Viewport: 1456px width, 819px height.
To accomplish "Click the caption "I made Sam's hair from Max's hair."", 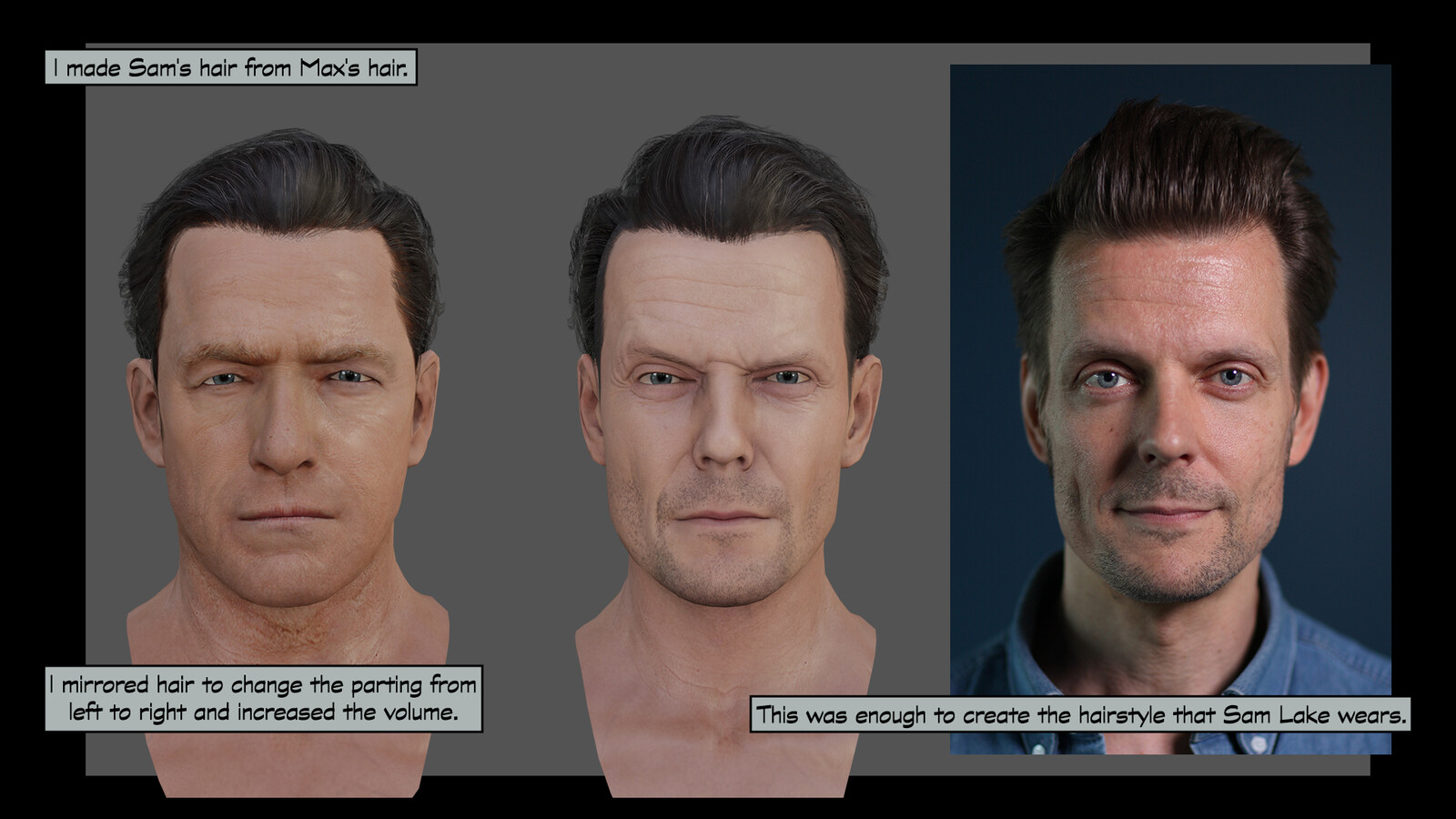I will [x=231, y=67].
